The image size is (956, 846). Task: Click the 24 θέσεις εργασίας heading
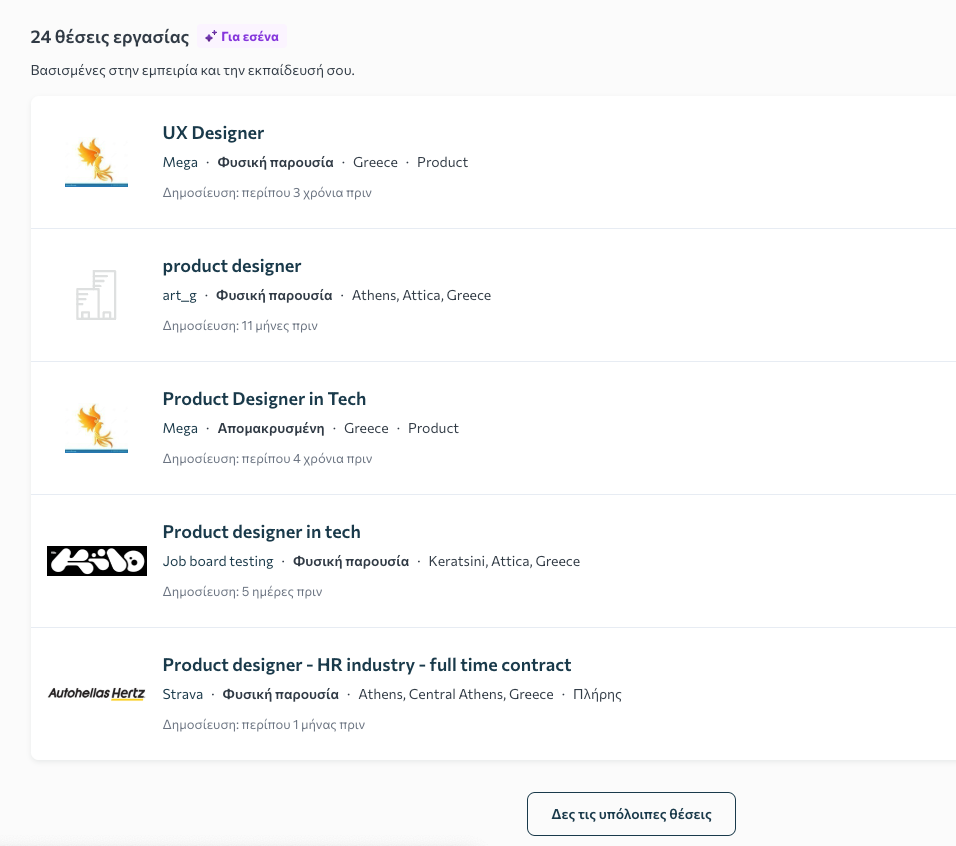coord(110,37)
